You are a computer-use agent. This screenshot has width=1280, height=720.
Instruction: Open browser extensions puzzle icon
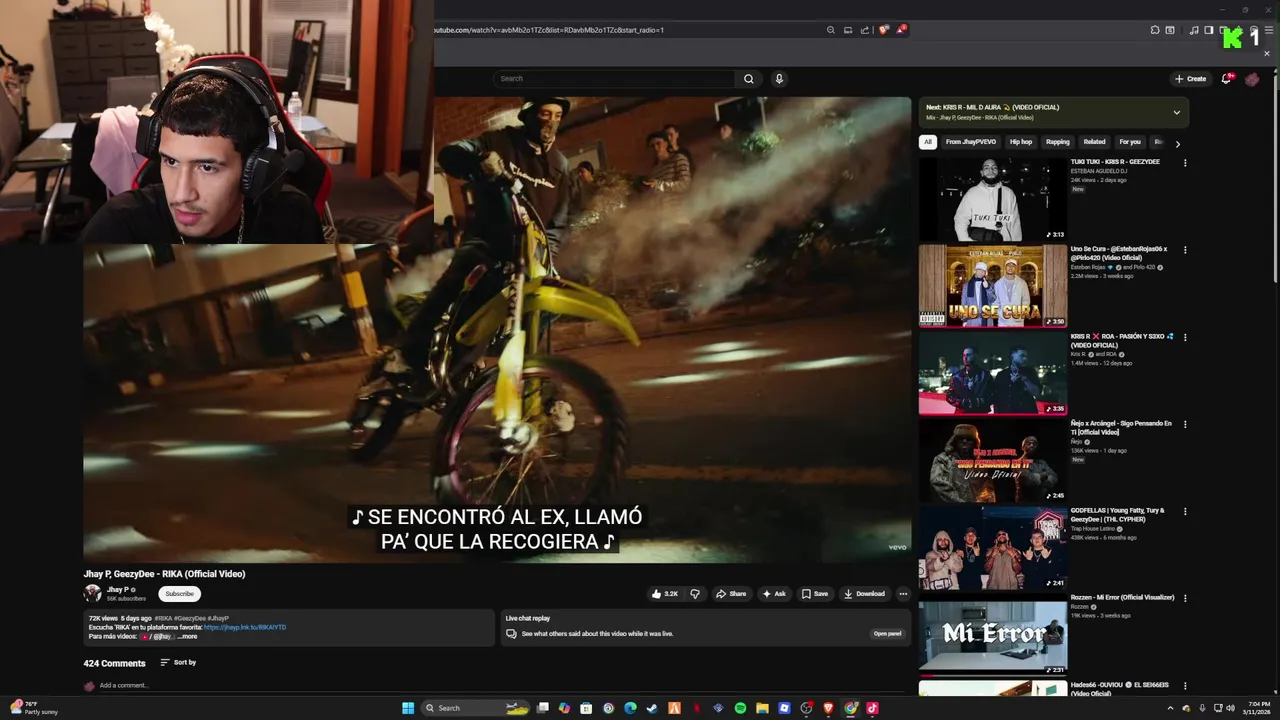[1155, 30]
